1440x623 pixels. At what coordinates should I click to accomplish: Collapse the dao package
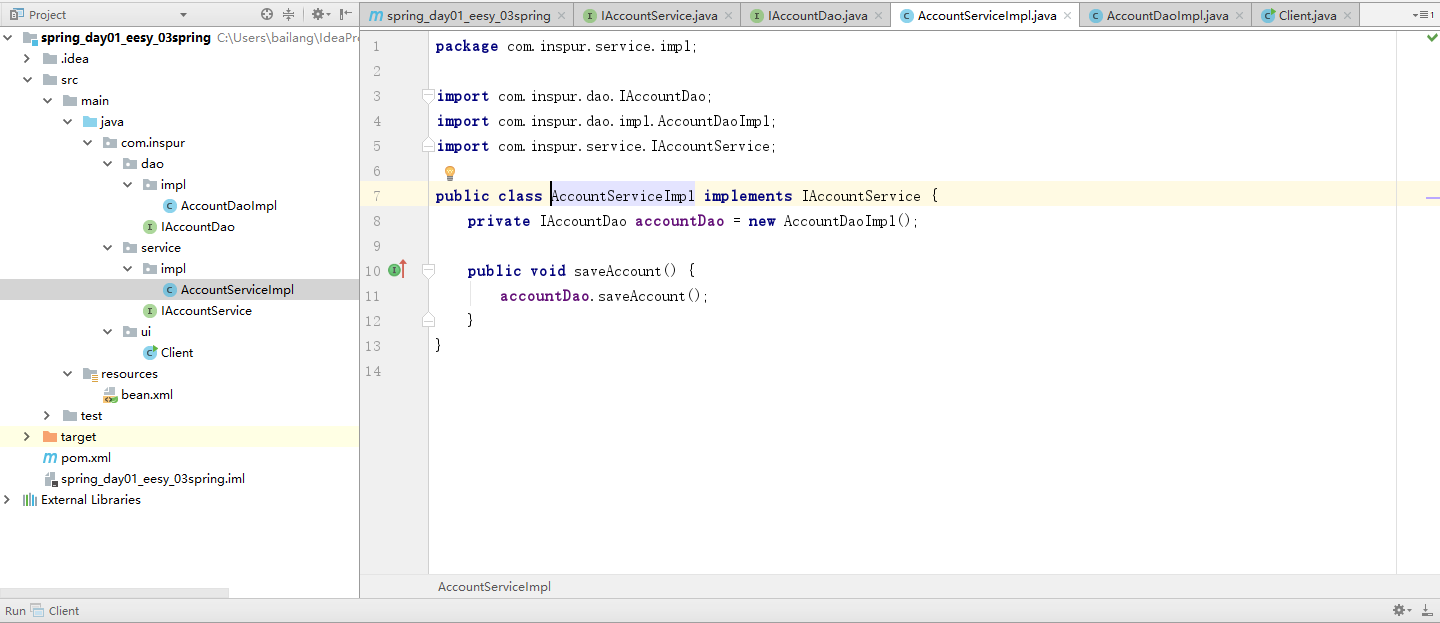pyautogui.click(x=107, y=164)
